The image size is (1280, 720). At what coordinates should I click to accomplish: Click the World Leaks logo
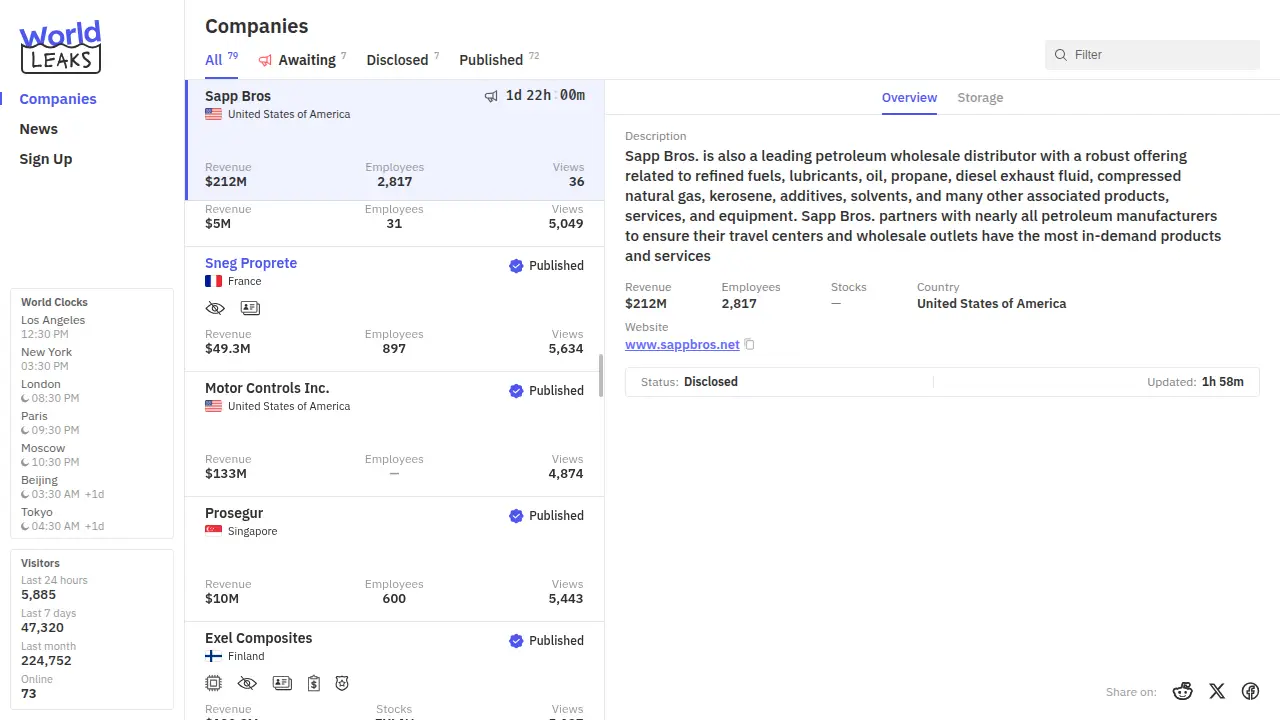point(60,47)
